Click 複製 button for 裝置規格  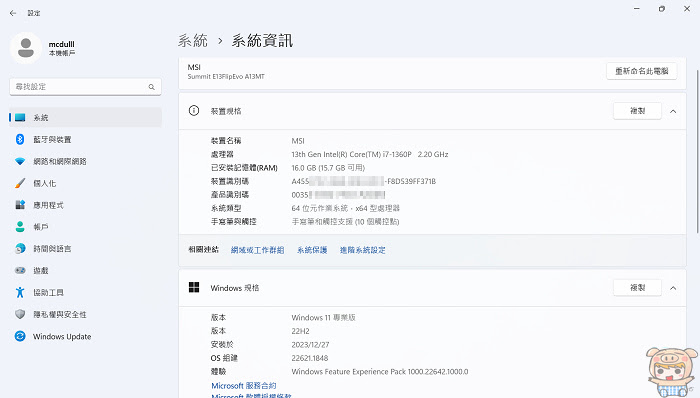[x=637, y=111]
